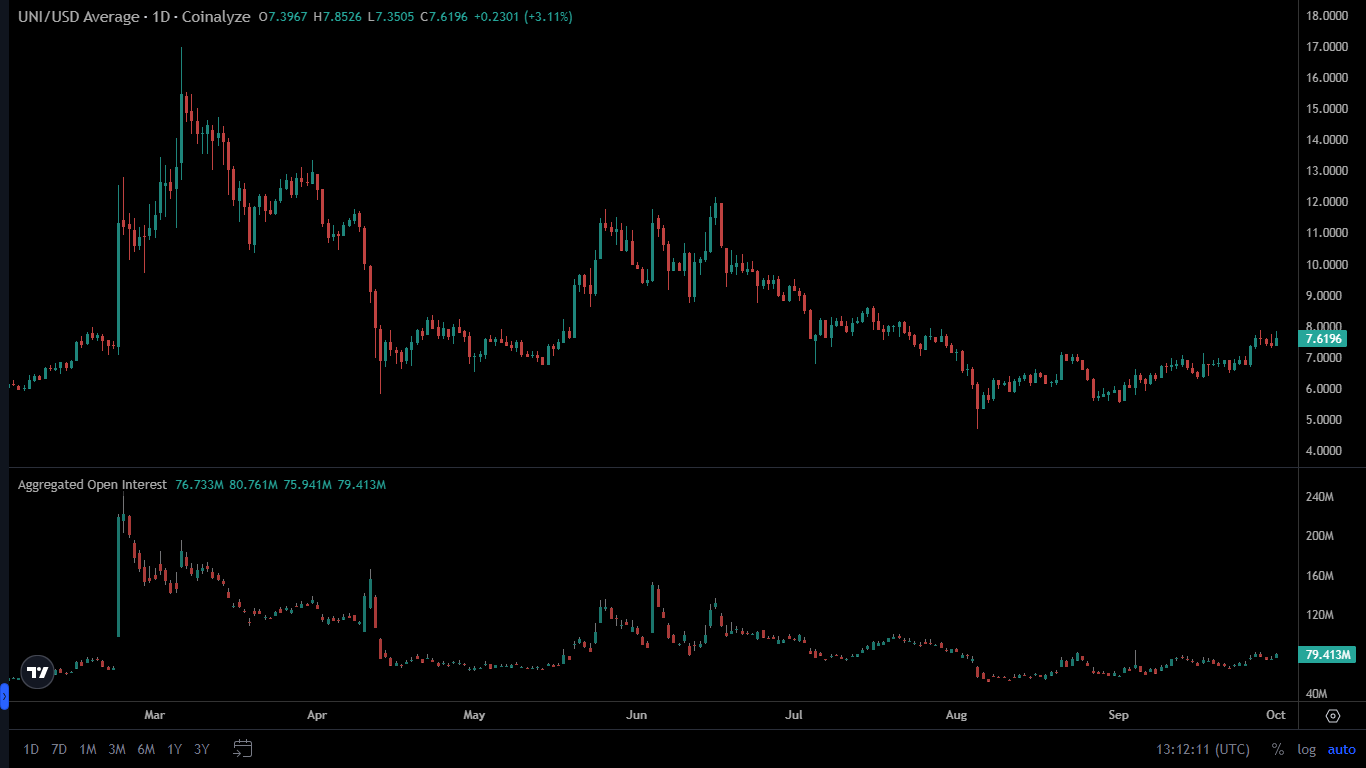Click the Sep label on time axis
This screenshot has height=768, width=1366.
[x=1119, y=716]
